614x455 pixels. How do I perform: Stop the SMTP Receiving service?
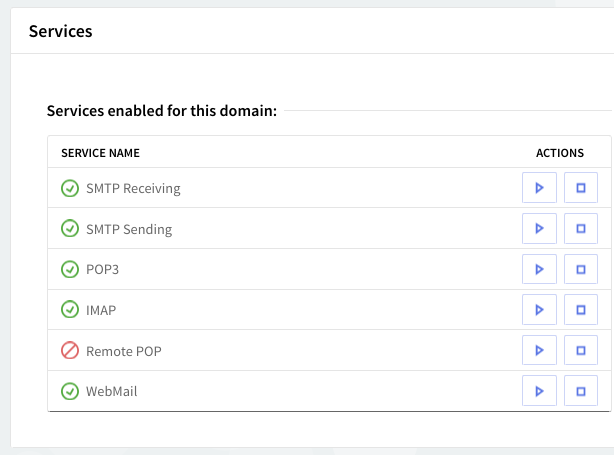580,188
